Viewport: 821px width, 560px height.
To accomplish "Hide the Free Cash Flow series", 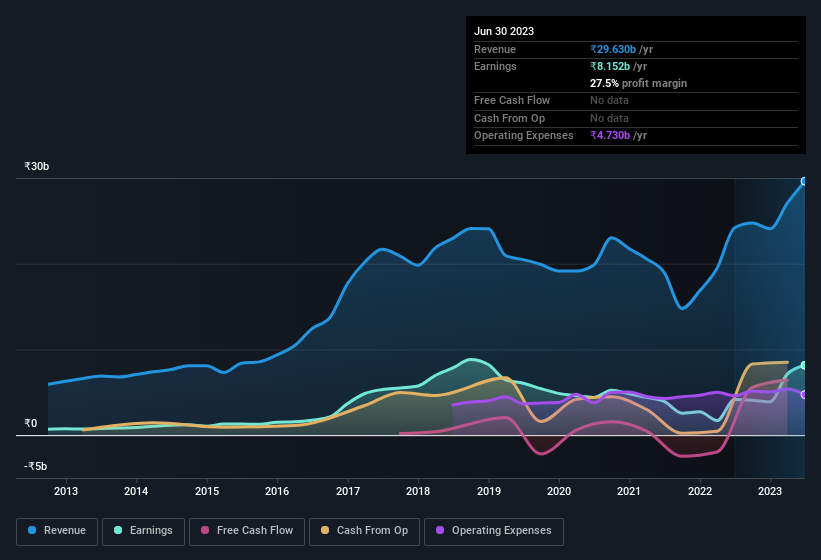I will [245, 531].
